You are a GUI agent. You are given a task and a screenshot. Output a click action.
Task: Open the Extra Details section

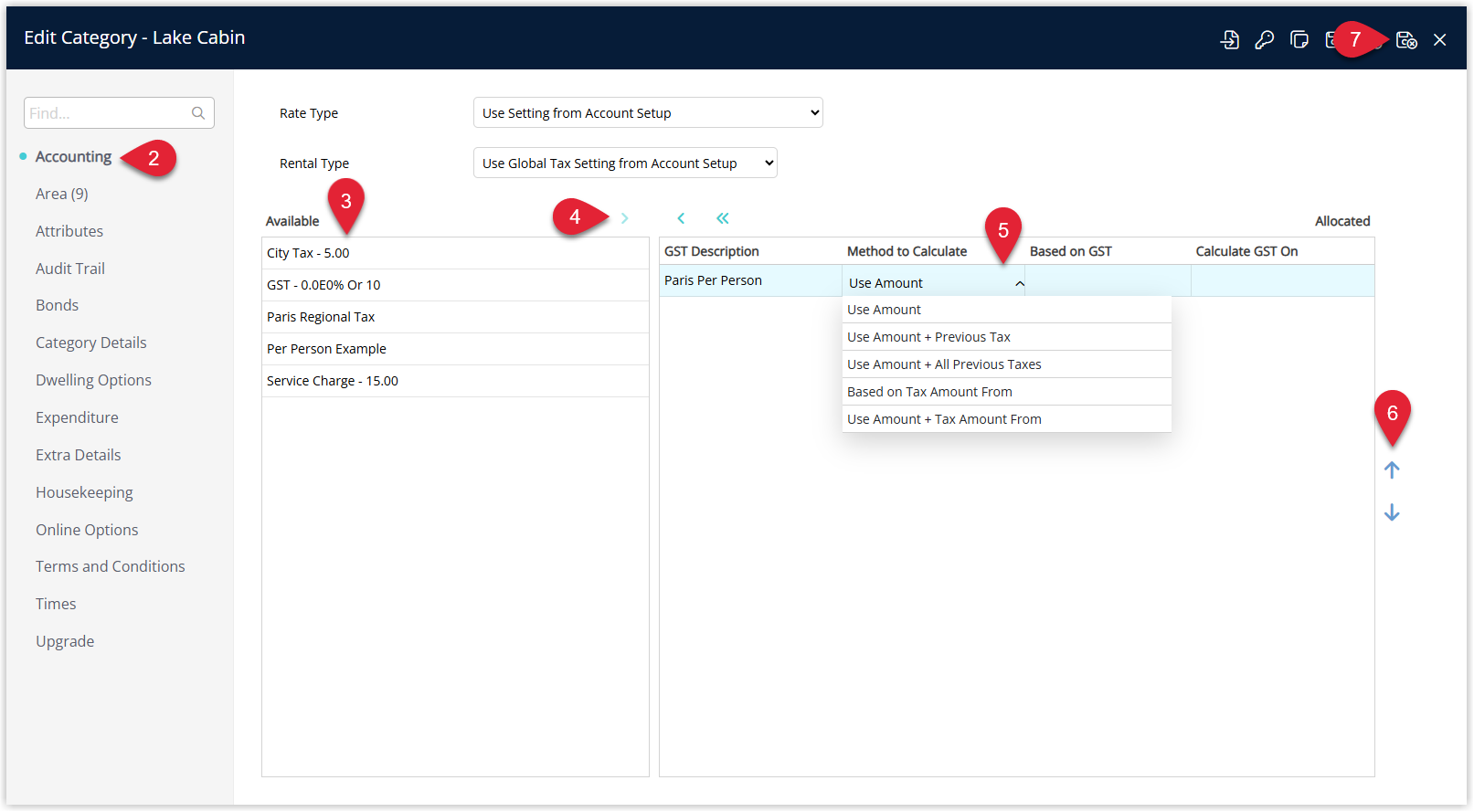click(79, 455)
